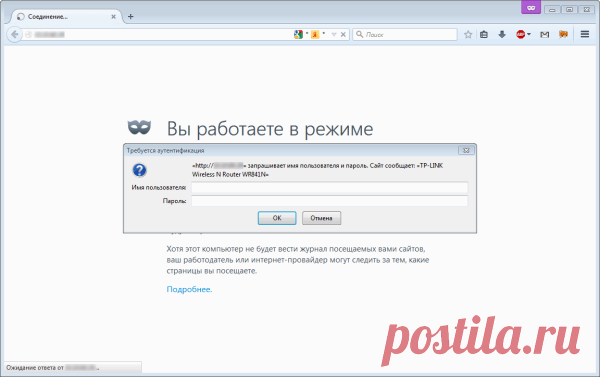Image resolution: width=600 pixels, height=377 pixels.
Task: Click the 'Требуется аутентификация' dialog title
Action: (x=165, y=150)
